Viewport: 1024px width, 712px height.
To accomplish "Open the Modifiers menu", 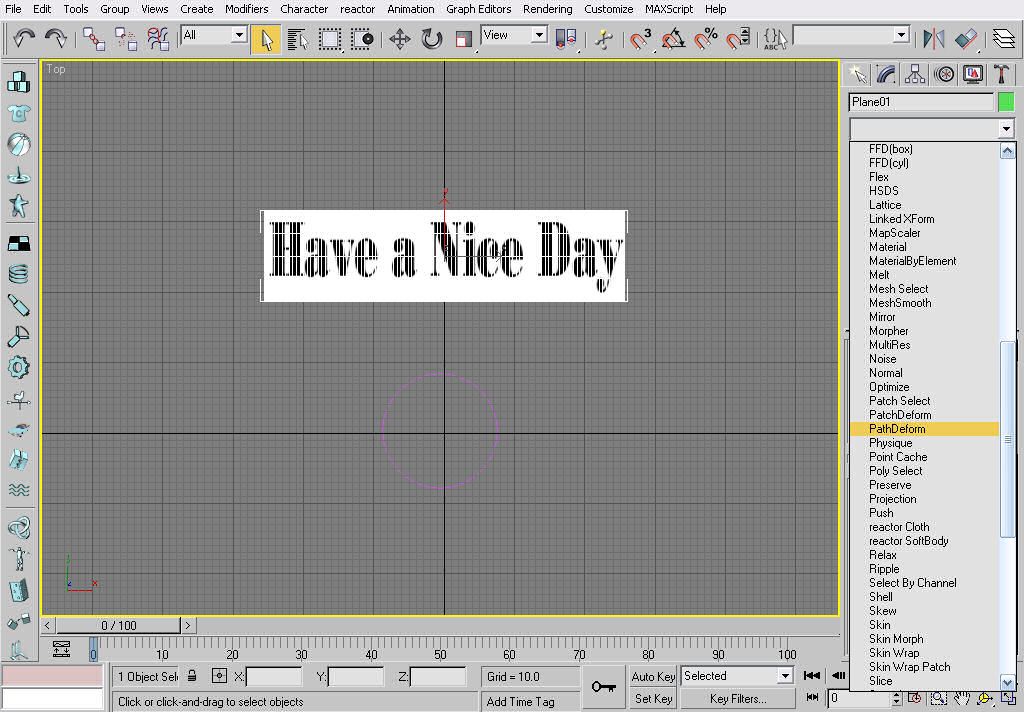I will pyautogui.click(x=246, y=9).
